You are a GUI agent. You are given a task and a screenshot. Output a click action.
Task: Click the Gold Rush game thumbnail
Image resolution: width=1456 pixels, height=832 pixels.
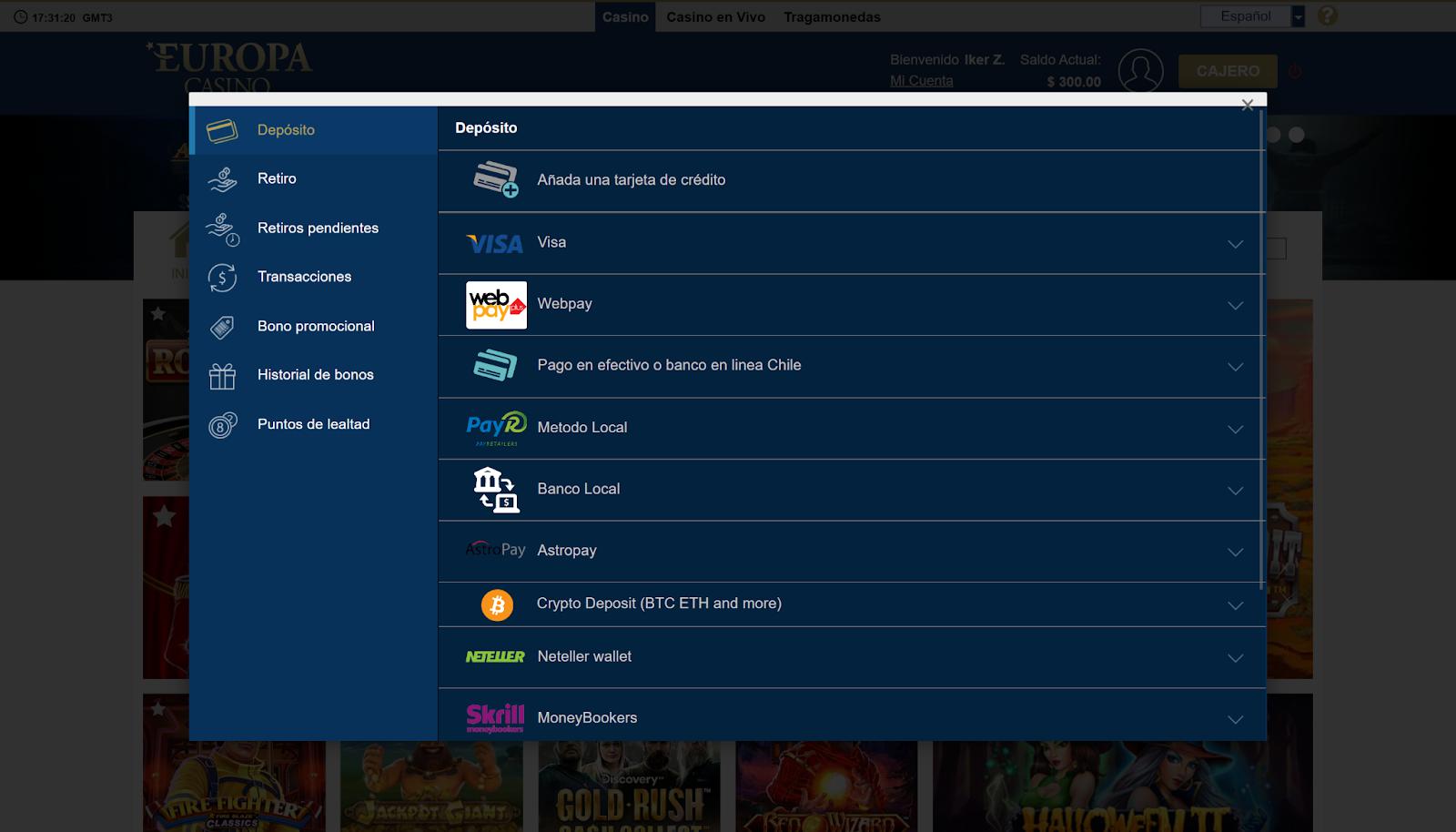click(630, 786)
